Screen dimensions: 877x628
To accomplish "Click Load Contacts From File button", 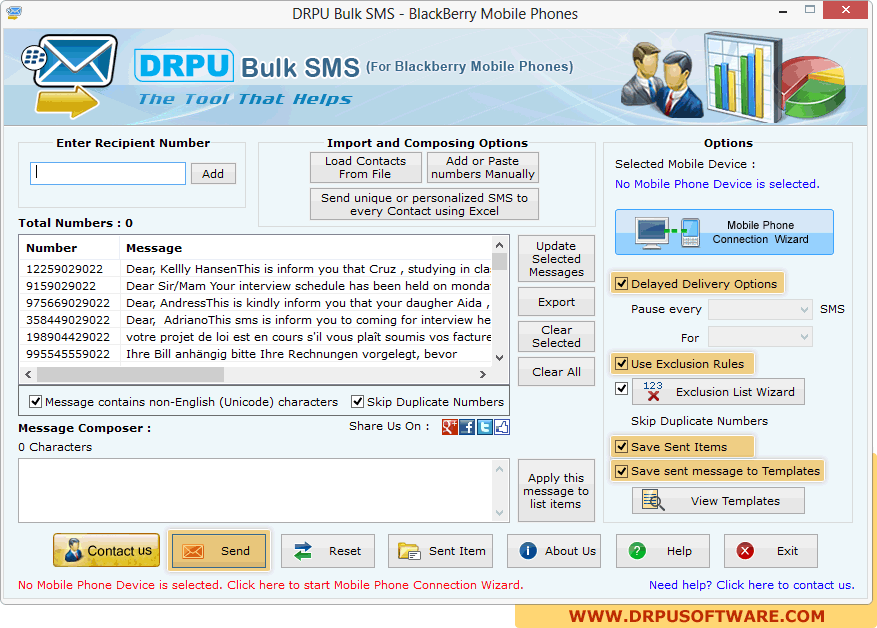I will click(x=366, y=167).
